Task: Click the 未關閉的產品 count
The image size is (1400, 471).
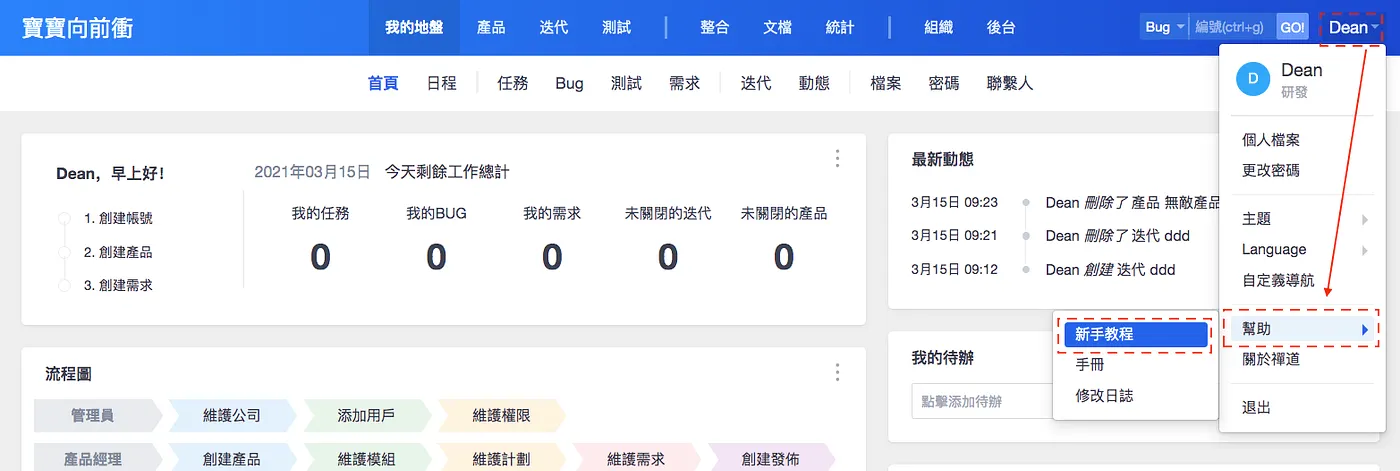Action: (784, 257)
